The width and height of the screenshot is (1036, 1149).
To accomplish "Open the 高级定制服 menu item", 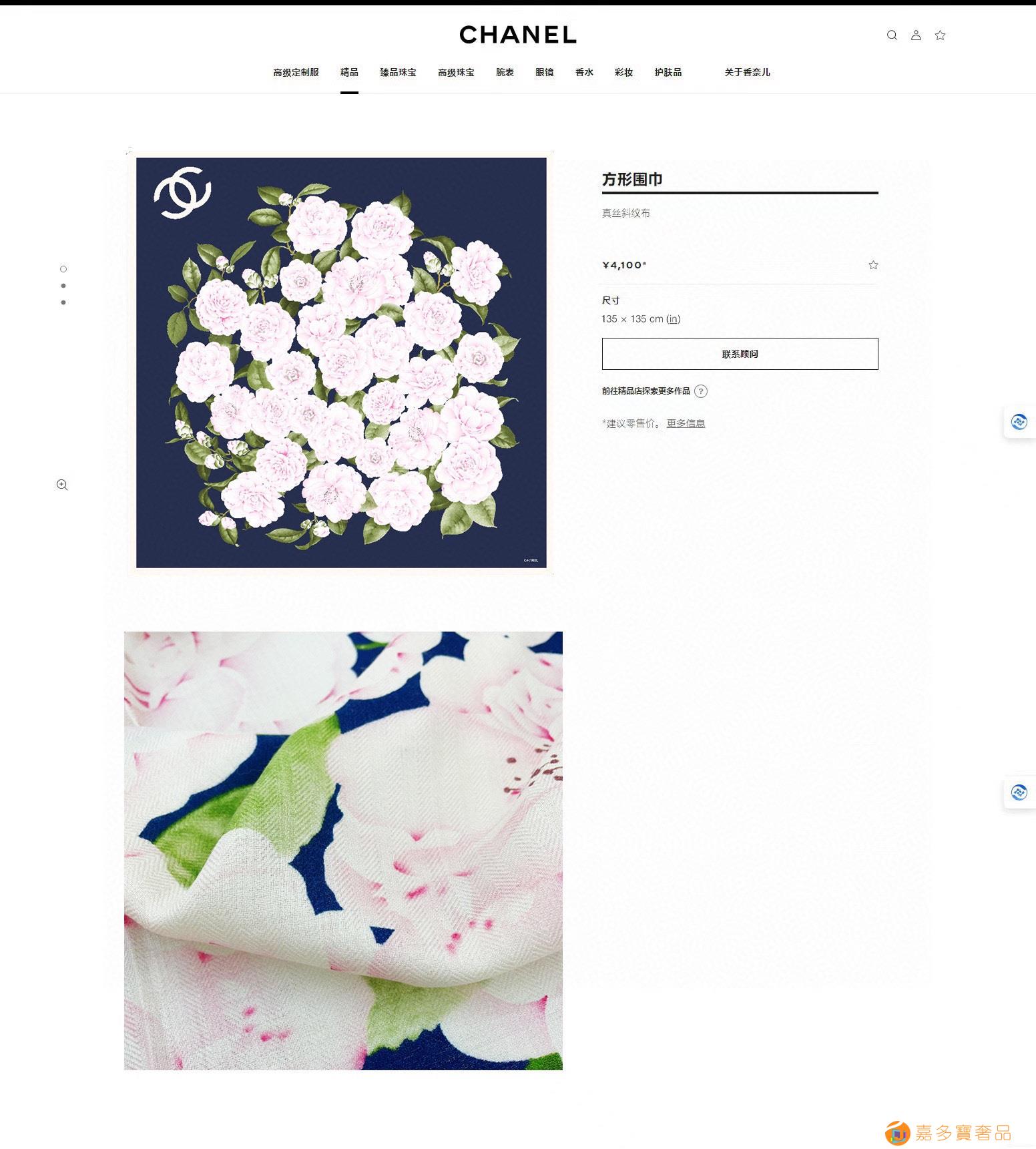I will 296,72.
